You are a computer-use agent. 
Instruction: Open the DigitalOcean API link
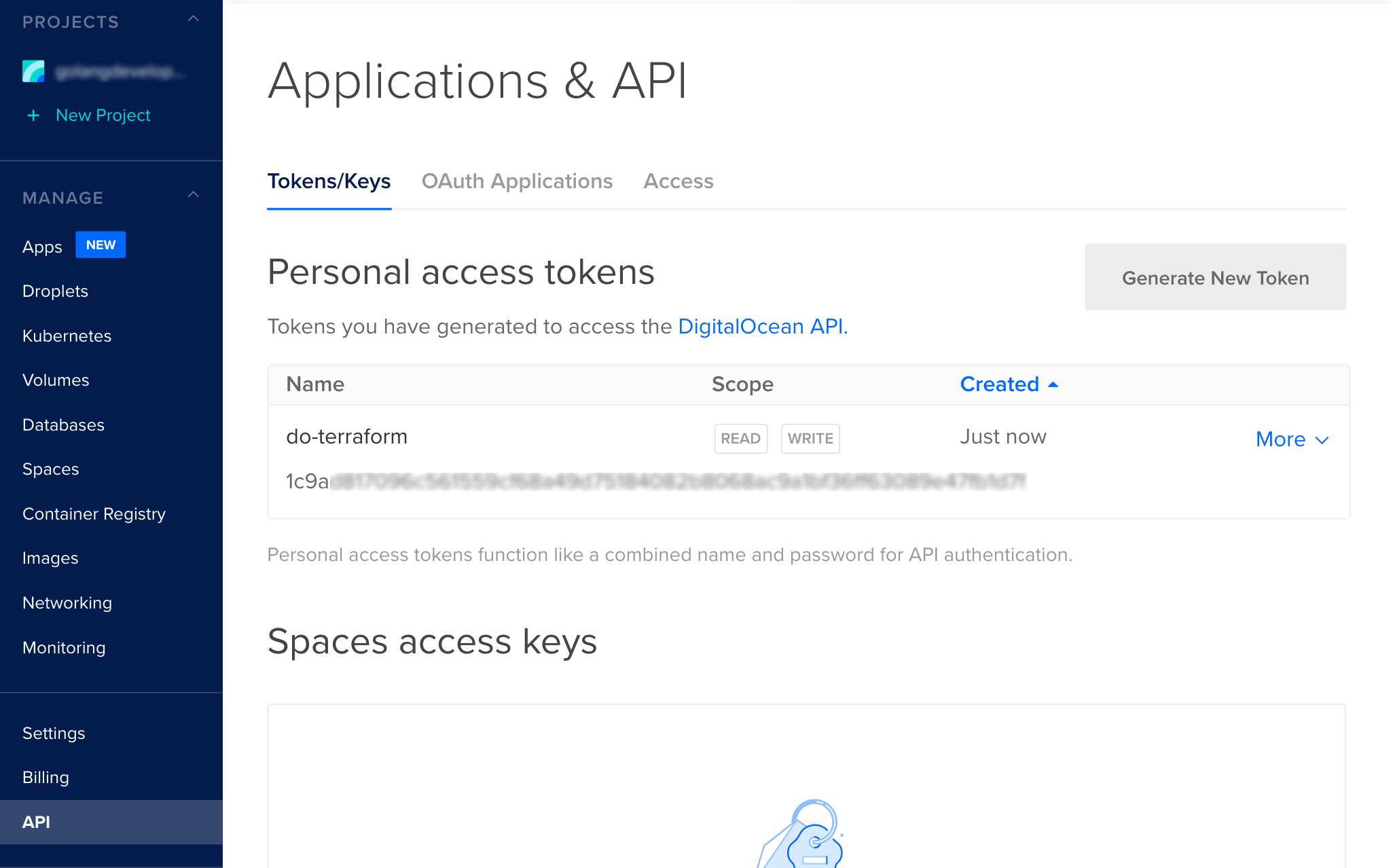[763, 326]
